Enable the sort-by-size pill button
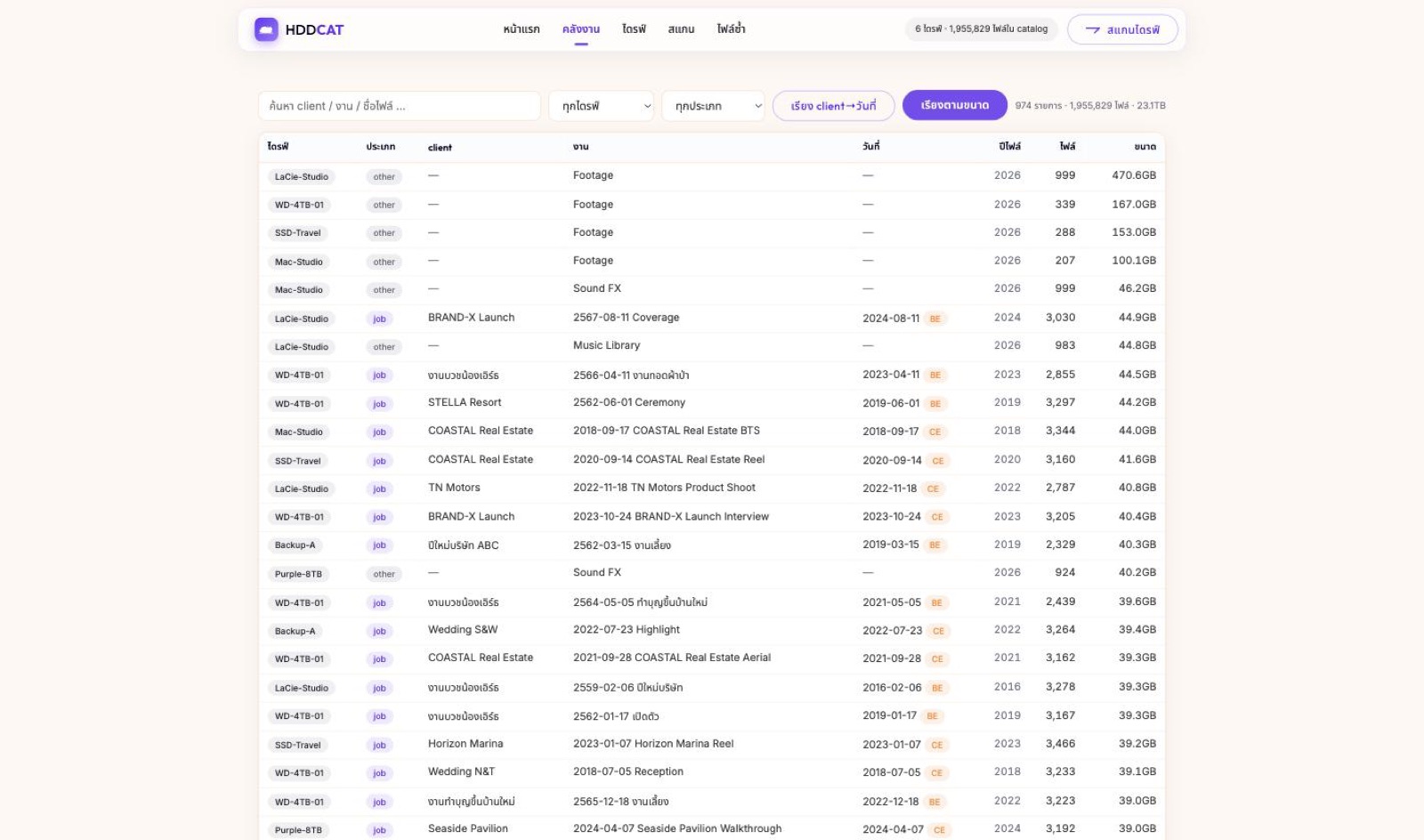The height and width of the screenshot is (840, 1424). [x=954, y=105]
